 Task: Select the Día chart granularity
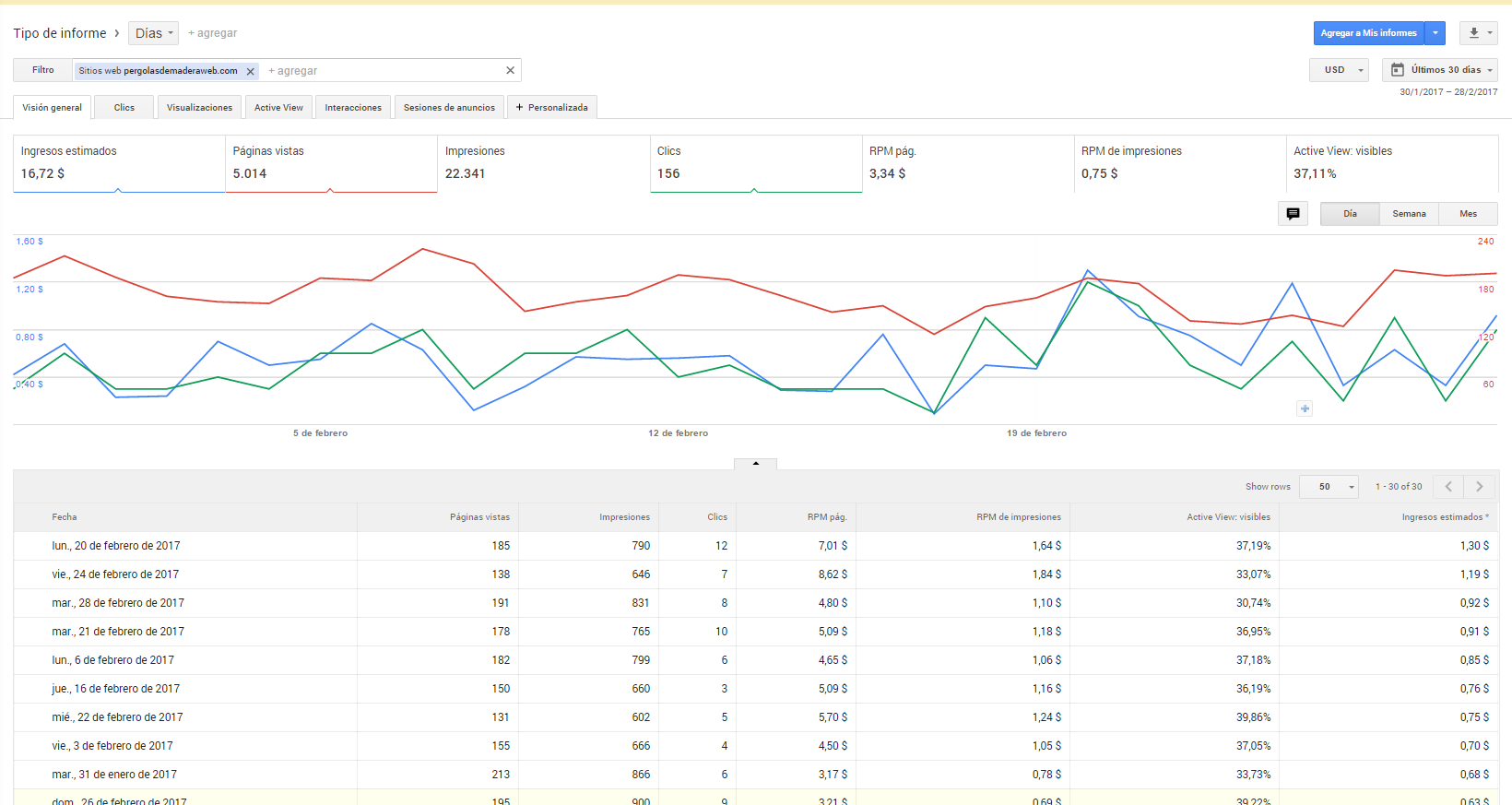[x=1350, y=214]
